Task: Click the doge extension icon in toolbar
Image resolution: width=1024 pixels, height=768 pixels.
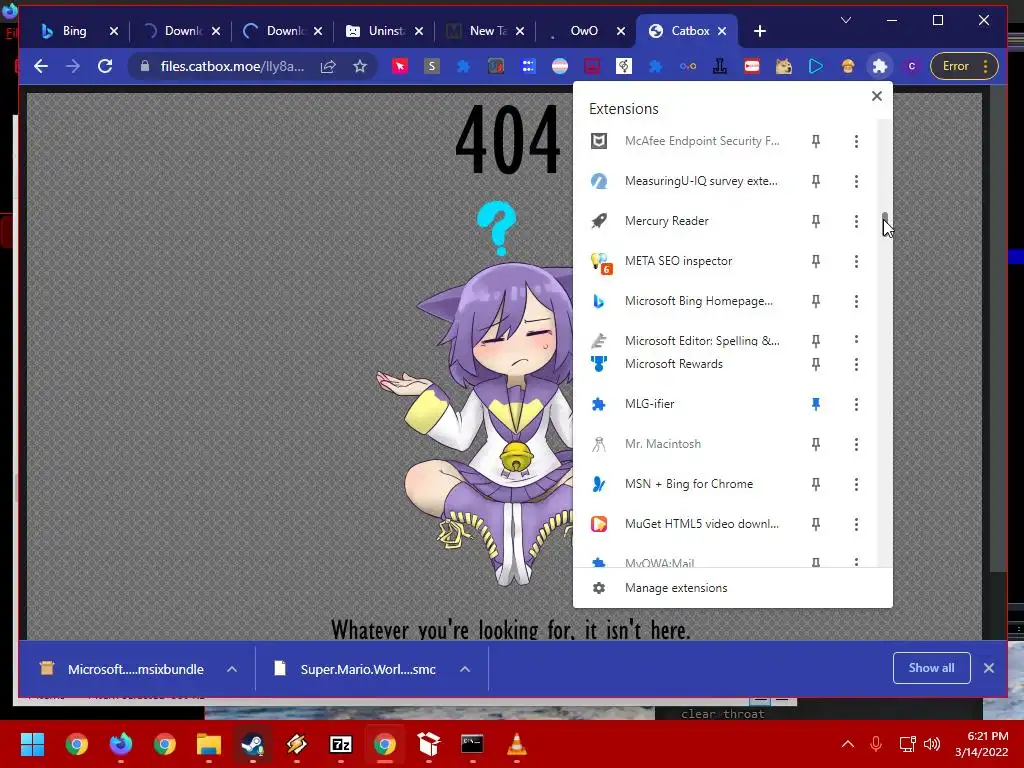Action: [784, 66]
